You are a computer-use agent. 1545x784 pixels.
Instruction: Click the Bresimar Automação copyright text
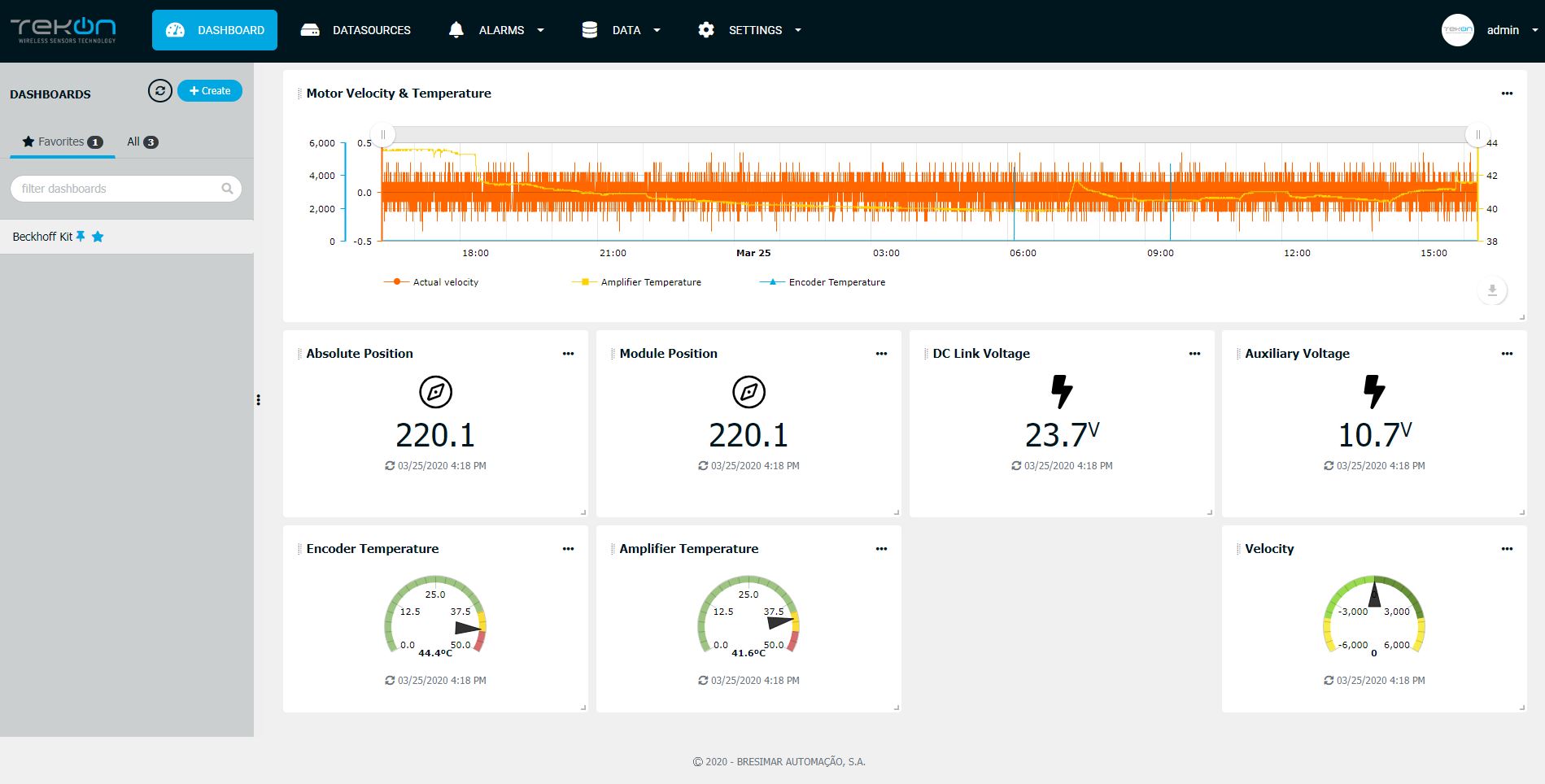coord(779,762)
